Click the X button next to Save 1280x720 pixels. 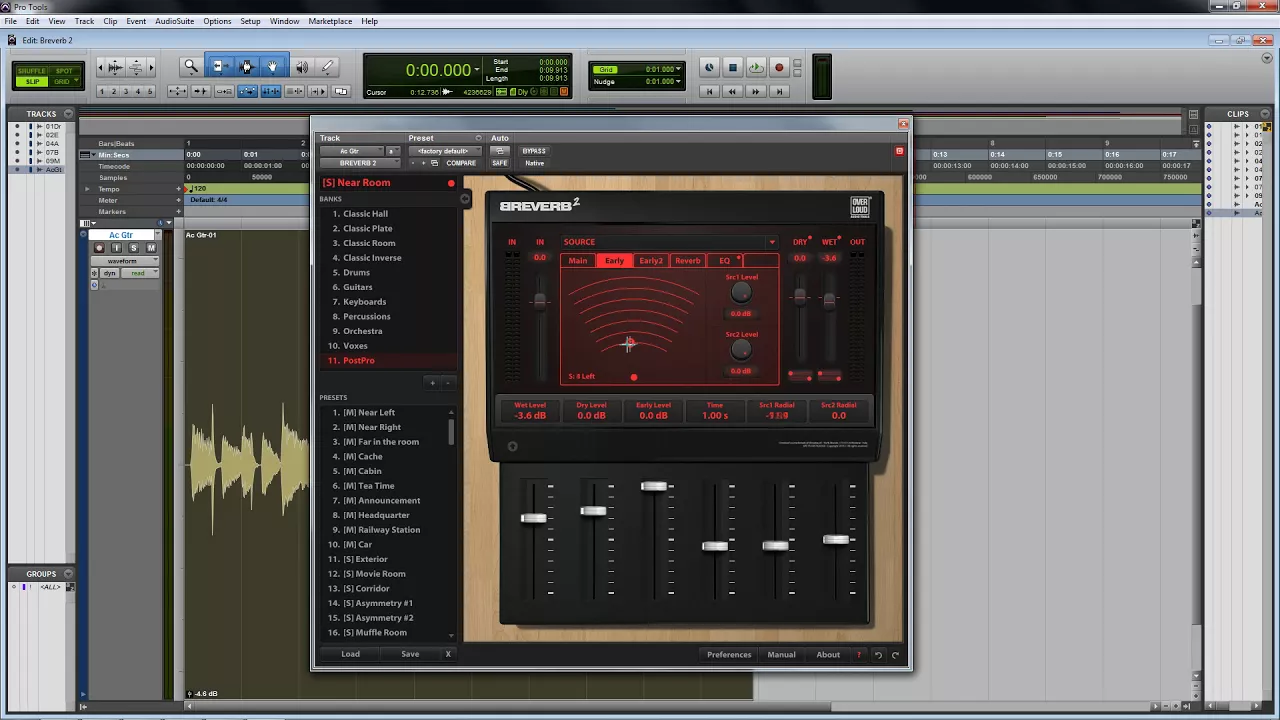448,654
